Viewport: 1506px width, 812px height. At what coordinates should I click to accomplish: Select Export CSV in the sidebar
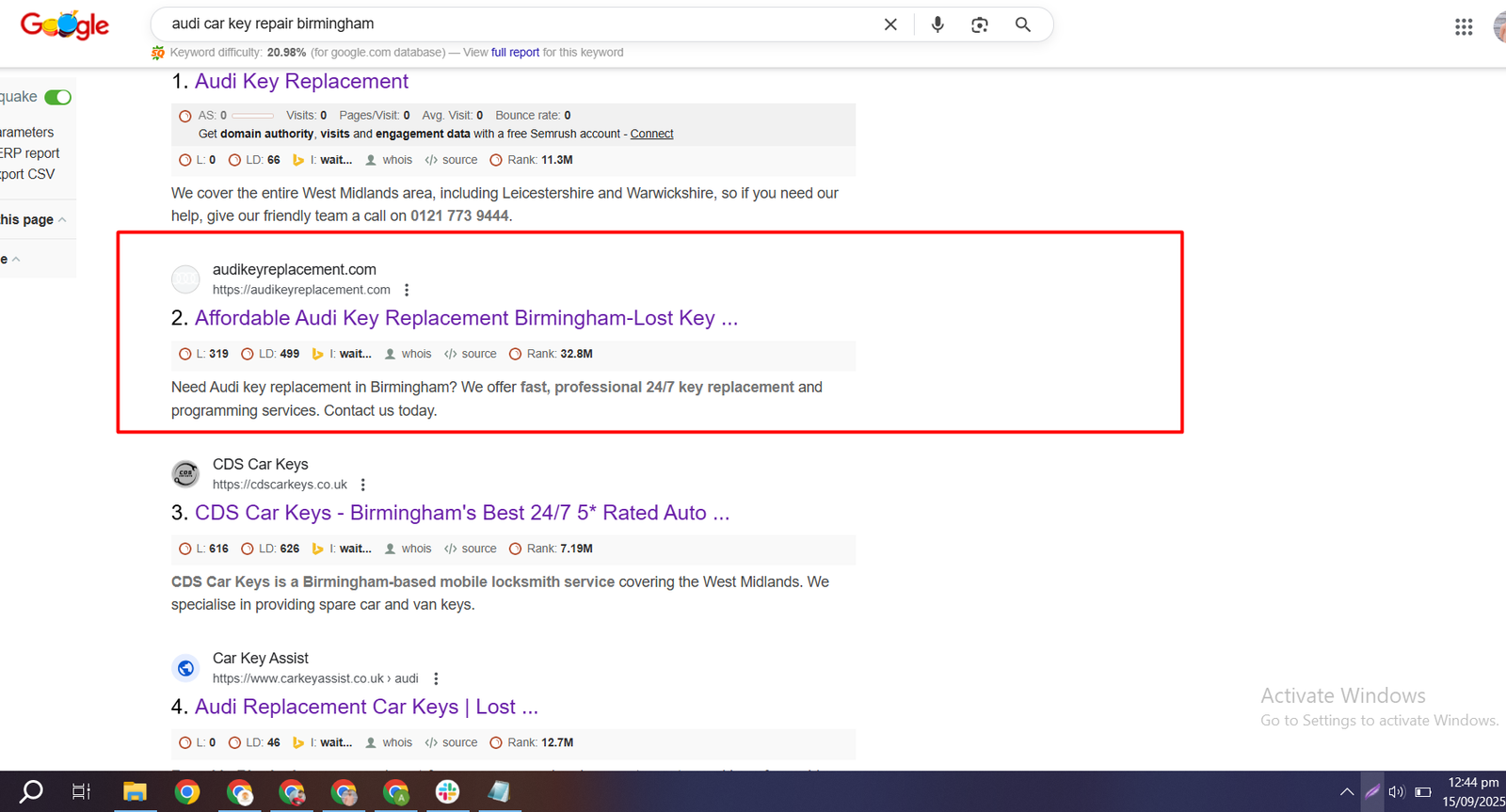28,174
